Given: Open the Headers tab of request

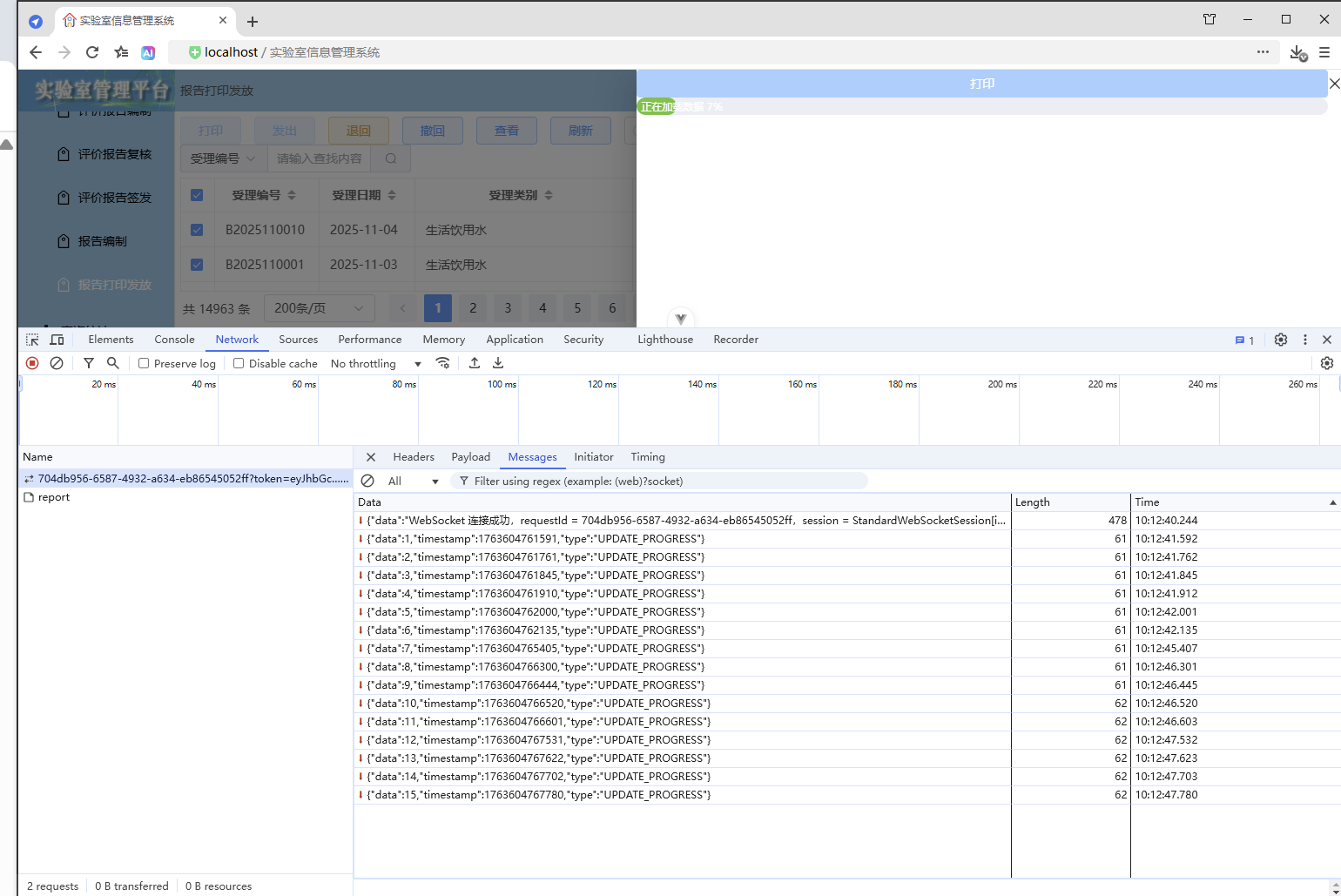Looking at the screenshot, I should (x=414, y=457).
